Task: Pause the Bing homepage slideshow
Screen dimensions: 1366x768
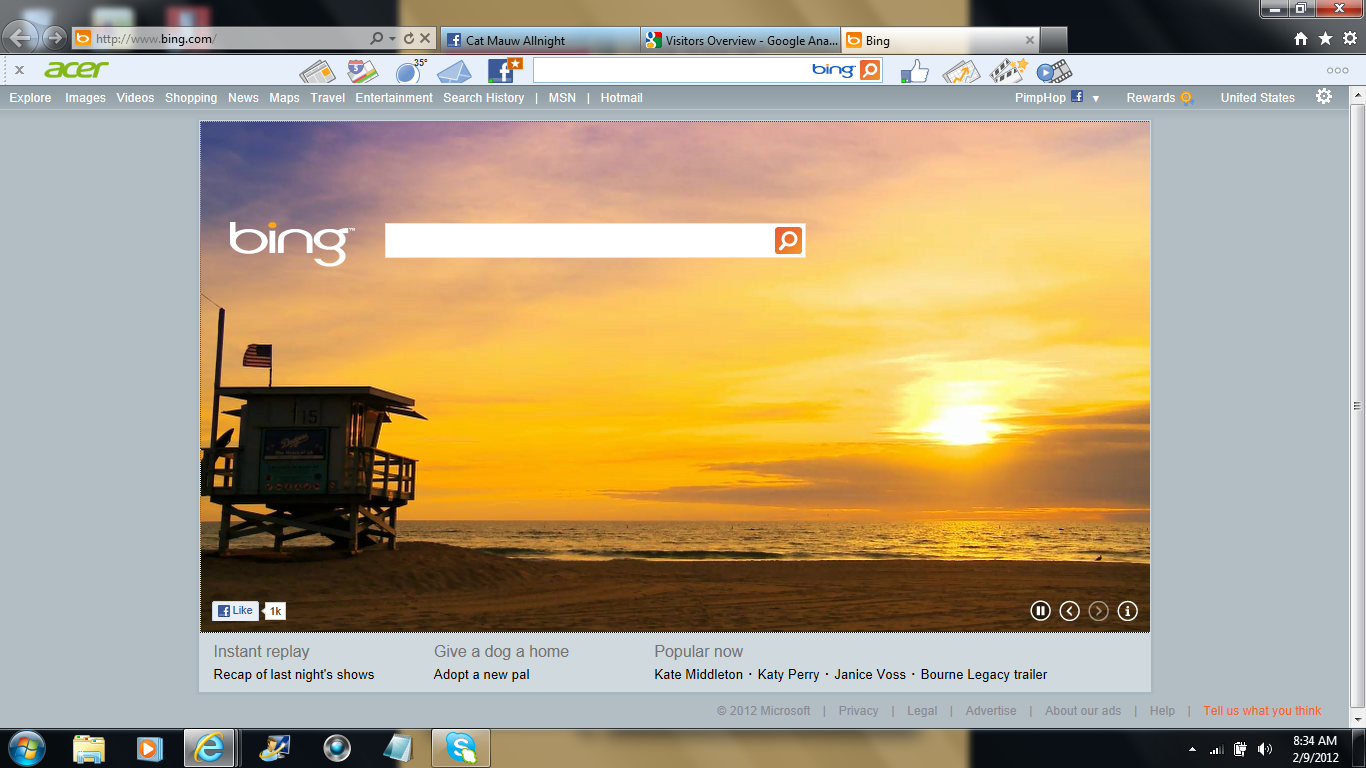Action: point(1040,611)
